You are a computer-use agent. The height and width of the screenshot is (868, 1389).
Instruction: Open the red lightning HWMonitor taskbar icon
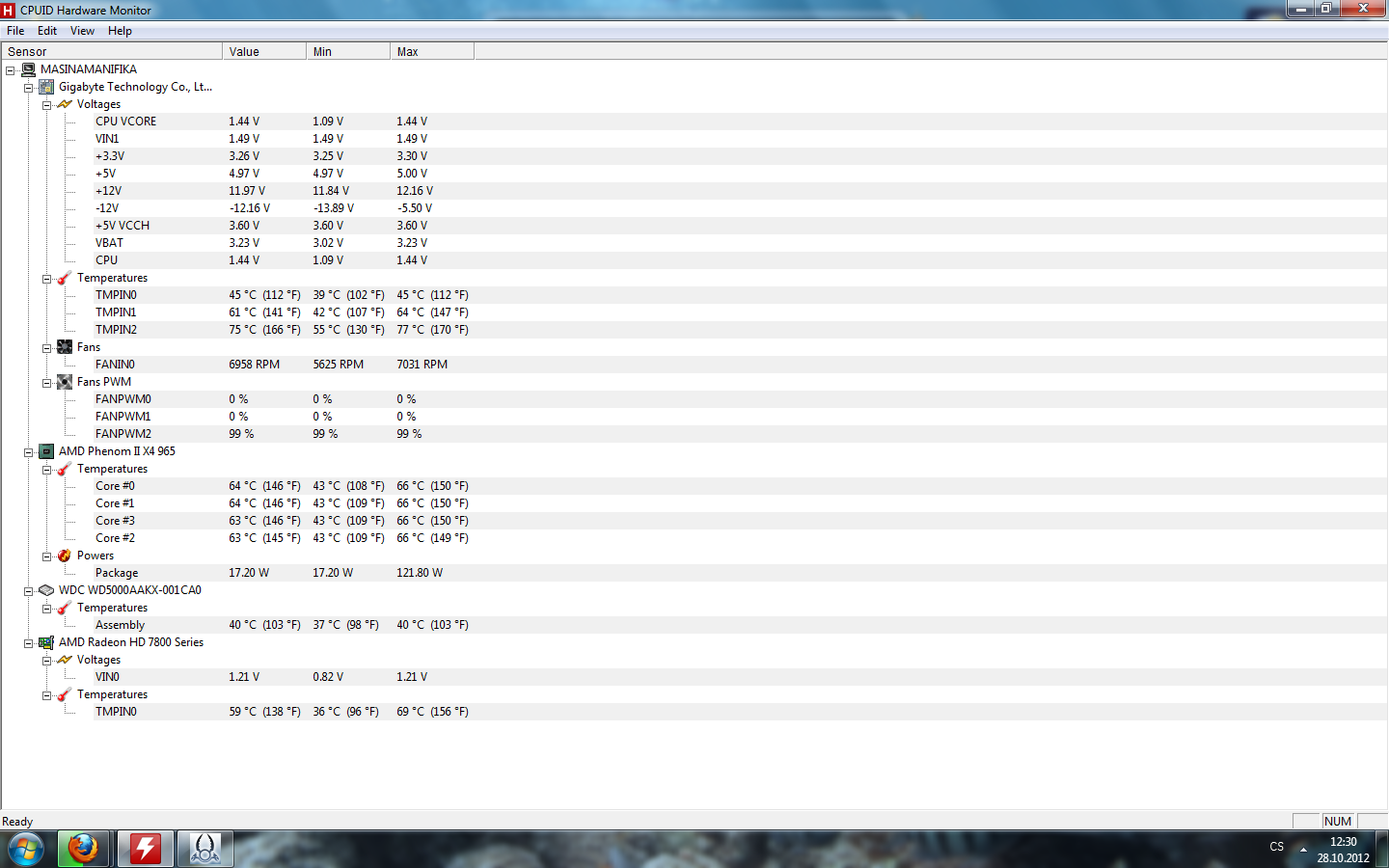coord(146,850)
